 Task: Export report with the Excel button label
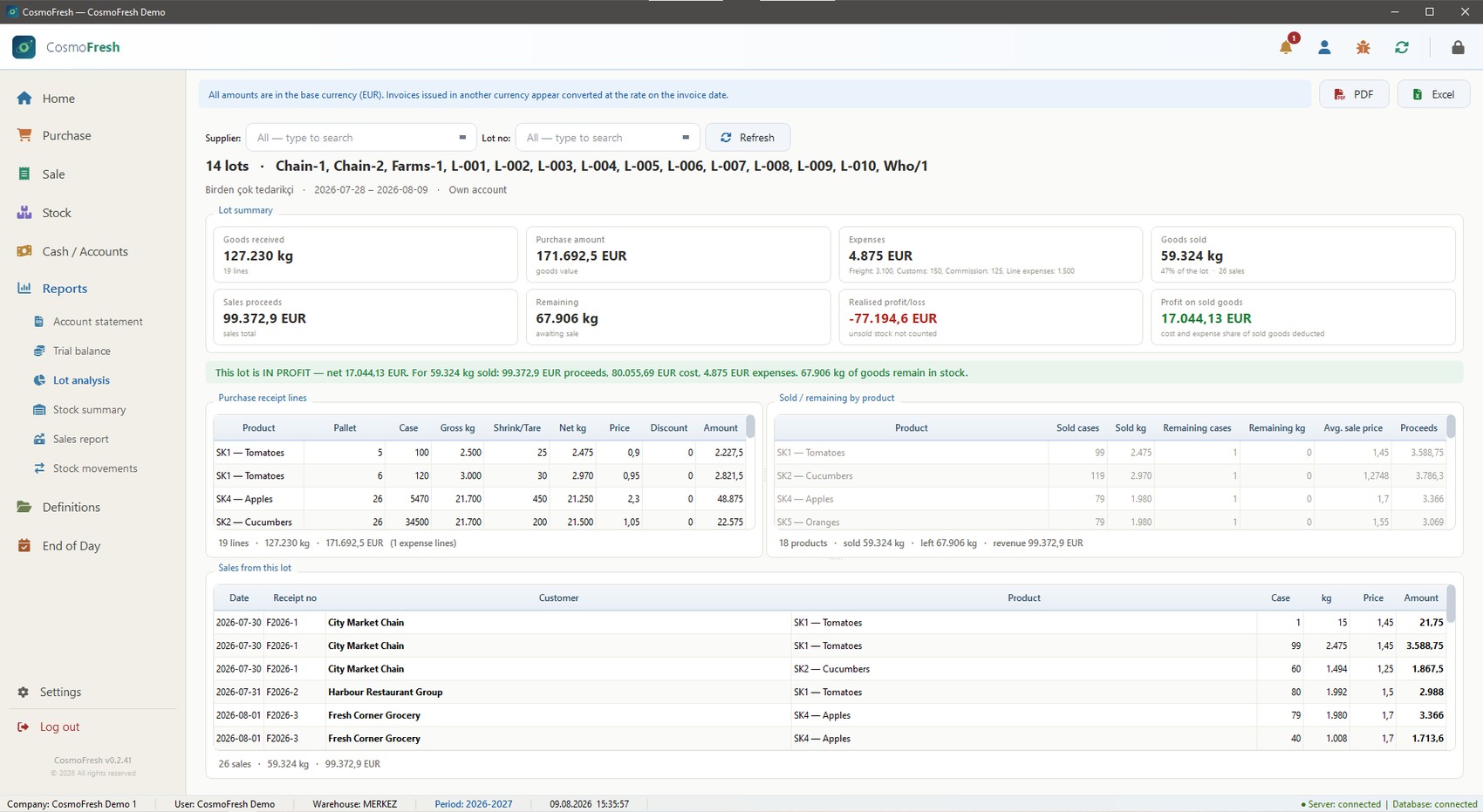(x=1443, y=94)
